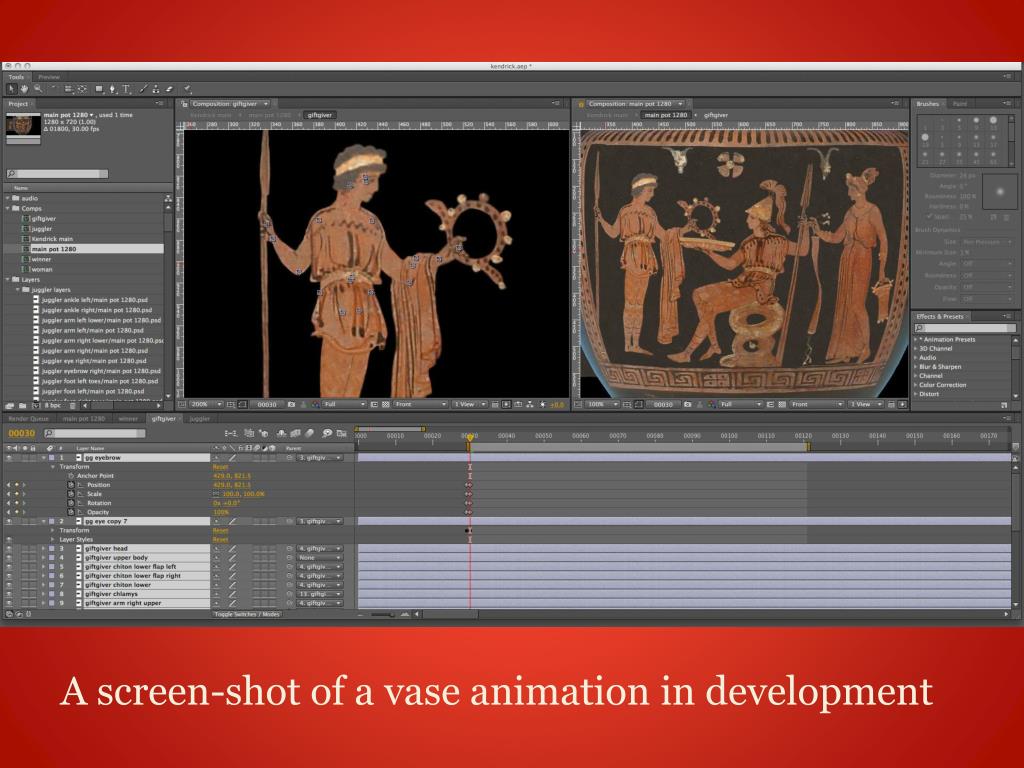Take snapshot in giftgiver composition viewer
This screenshot has height=768, width=1024.
point(291,404)
